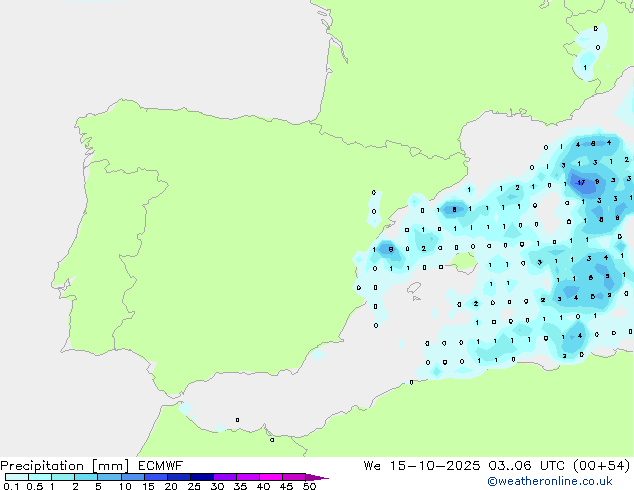This screenshot has height=490, width=634.
Task: Click the '50' legend scale label
Action: [x=309, y=486]
